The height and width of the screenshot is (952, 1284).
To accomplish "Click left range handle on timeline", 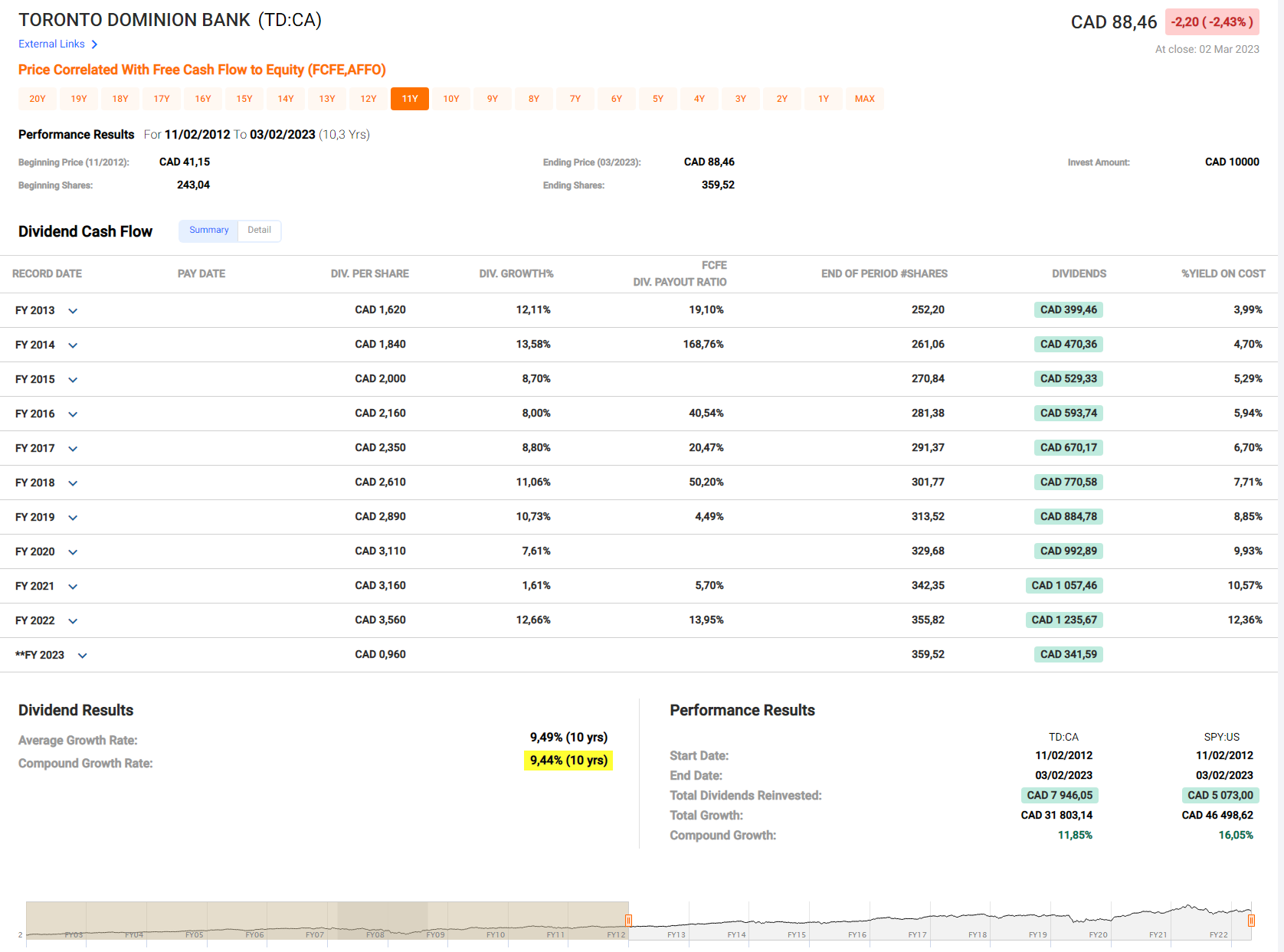I will 628,920.
